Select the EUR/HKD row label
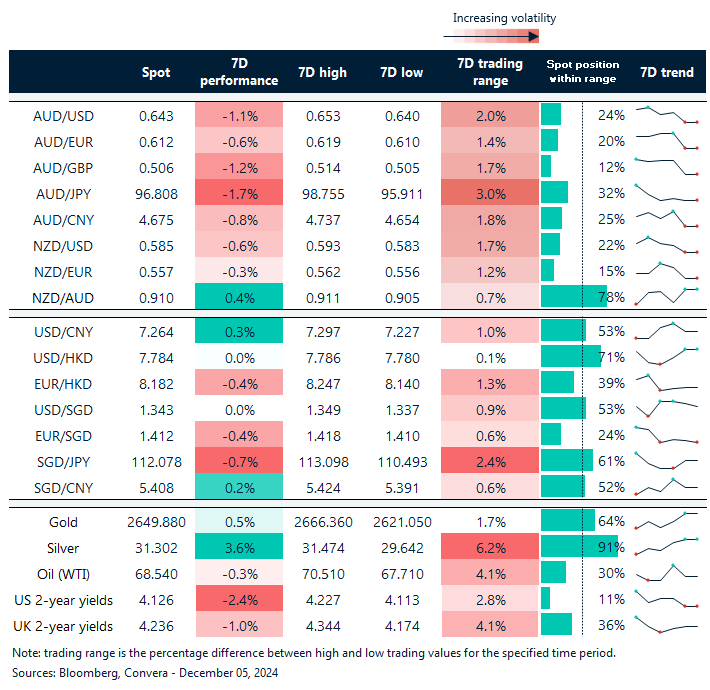 63,384
